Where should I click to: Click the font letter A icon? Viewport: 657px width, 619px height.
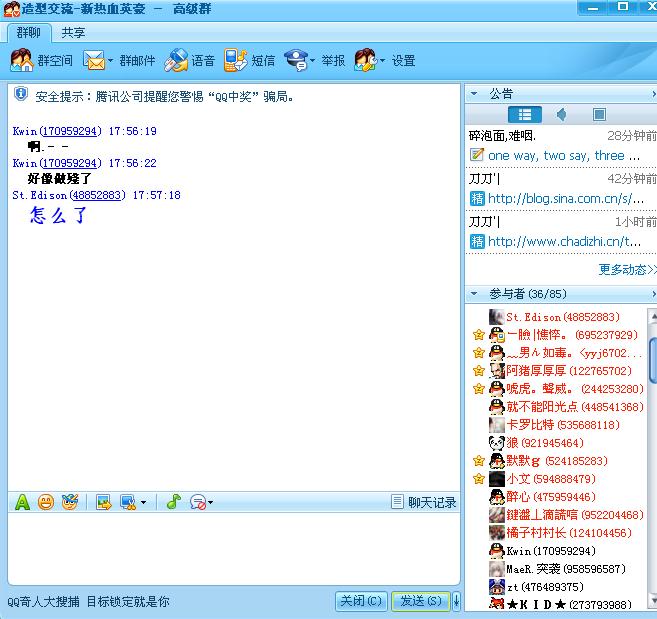(22, 502)
